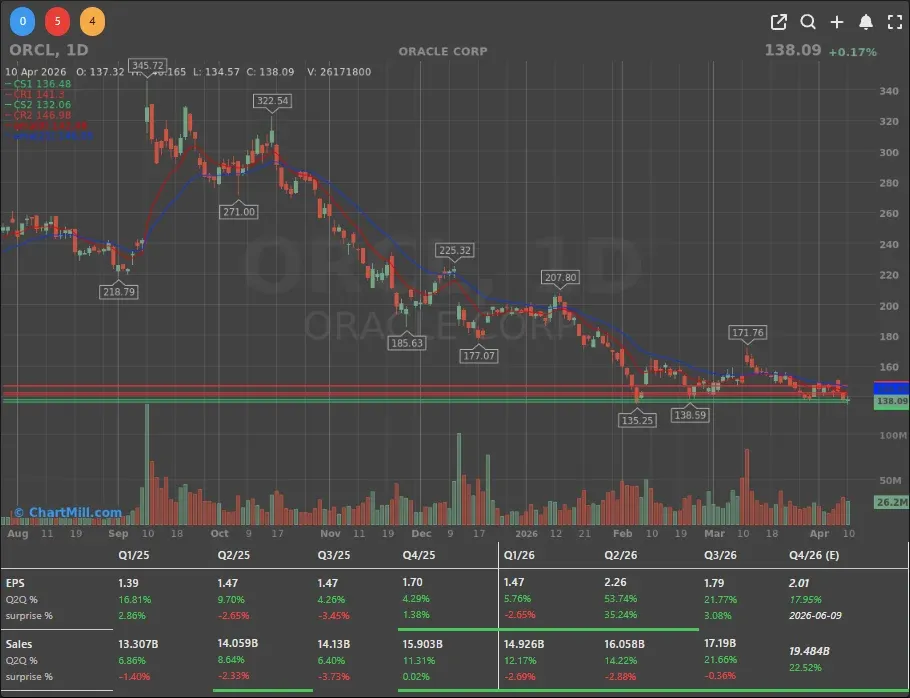Click Sales Q2Q value 22.52%
The image size is (910, 698).
point(805,667)
